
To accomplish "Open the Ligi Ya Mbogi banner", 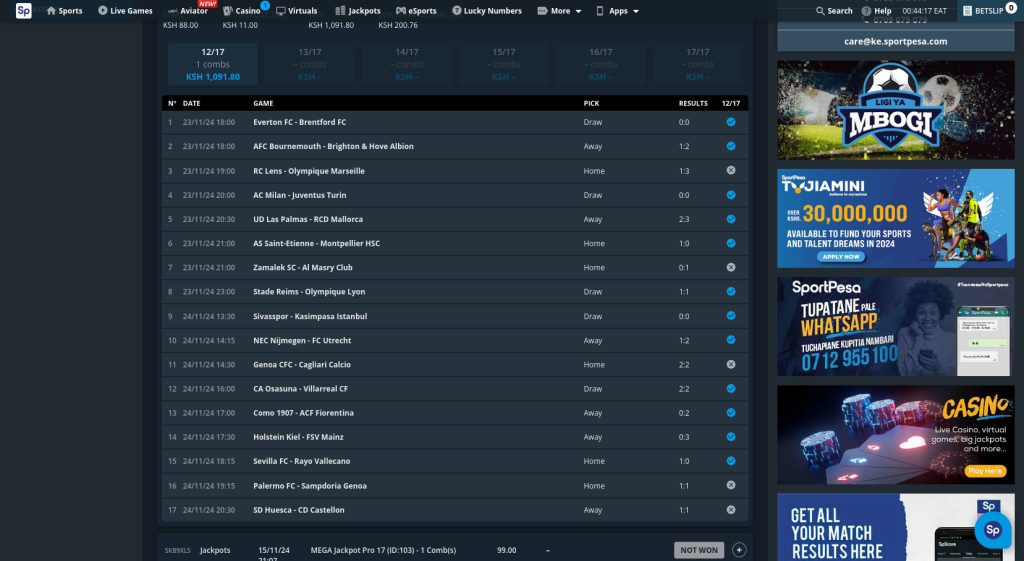I will pos(895,110).
